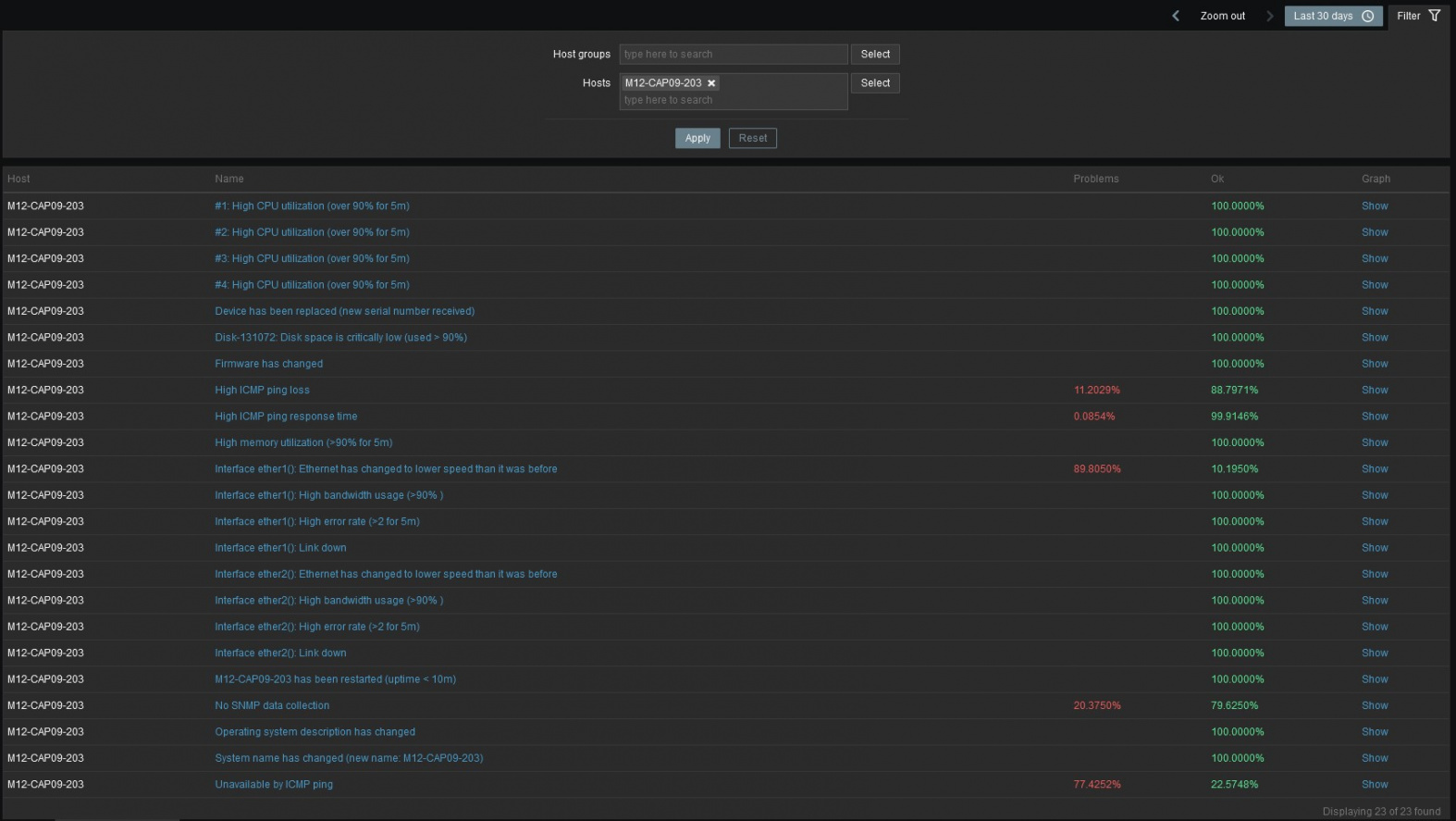The width and height of the screenshot is (1456, 821).
Task: Open ether2 High error rate trigger
Action: 317,627
